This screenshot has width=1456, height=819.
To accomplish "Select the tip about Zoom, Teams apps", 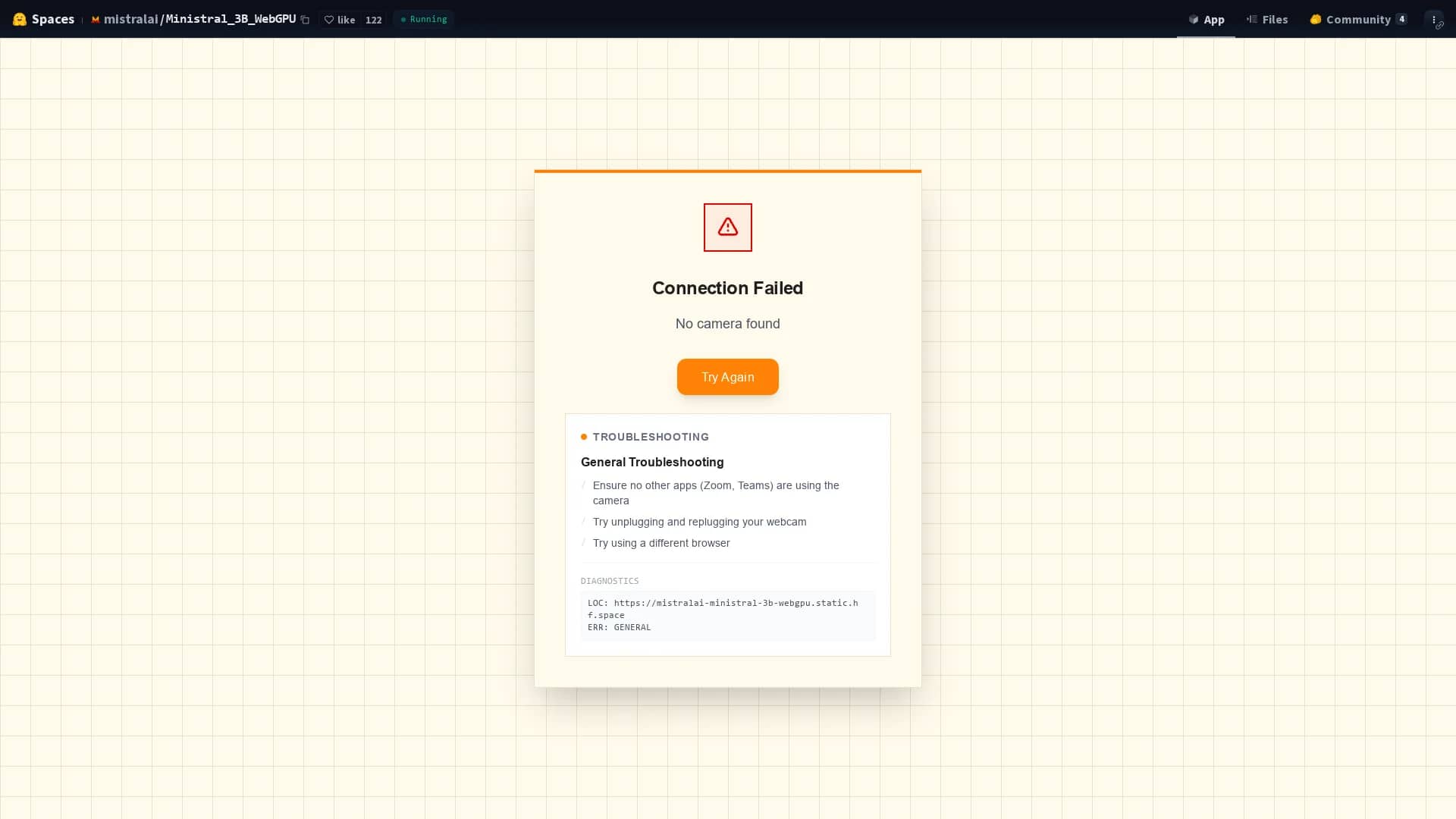I will 716,493.
